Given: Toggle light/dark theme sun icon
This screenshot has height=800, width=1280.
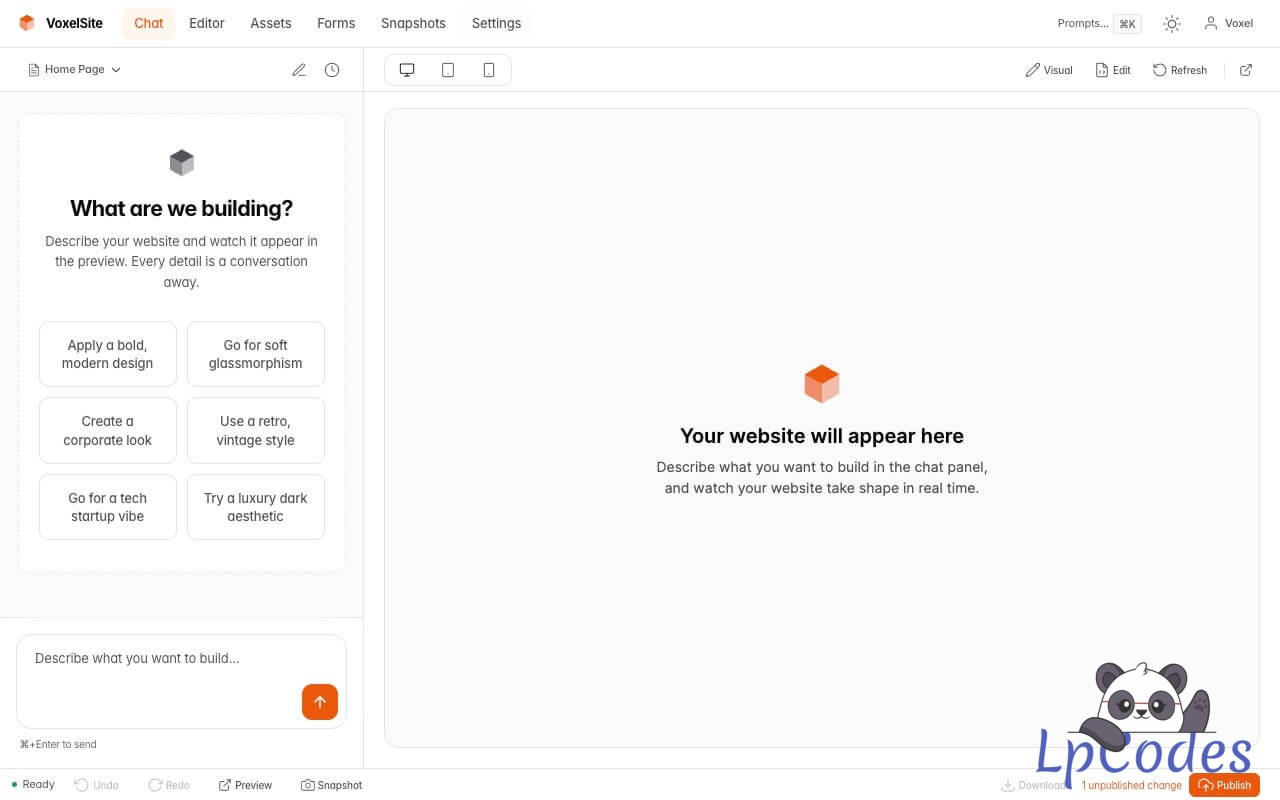Looking at the screenshot, I should [x=1172, y=23].
